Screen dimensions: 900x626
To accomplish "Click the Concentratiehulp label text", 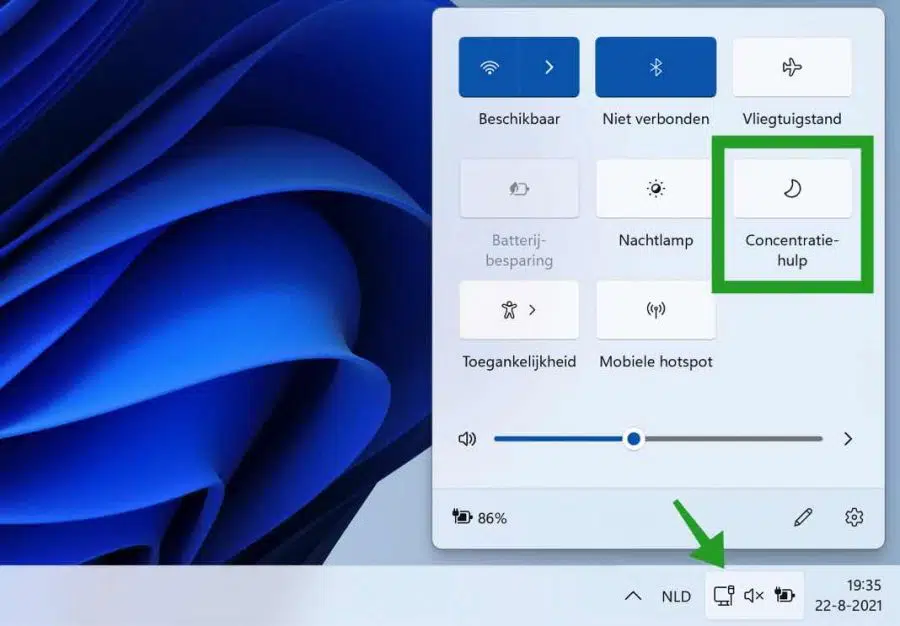I will tap(792, 250).
